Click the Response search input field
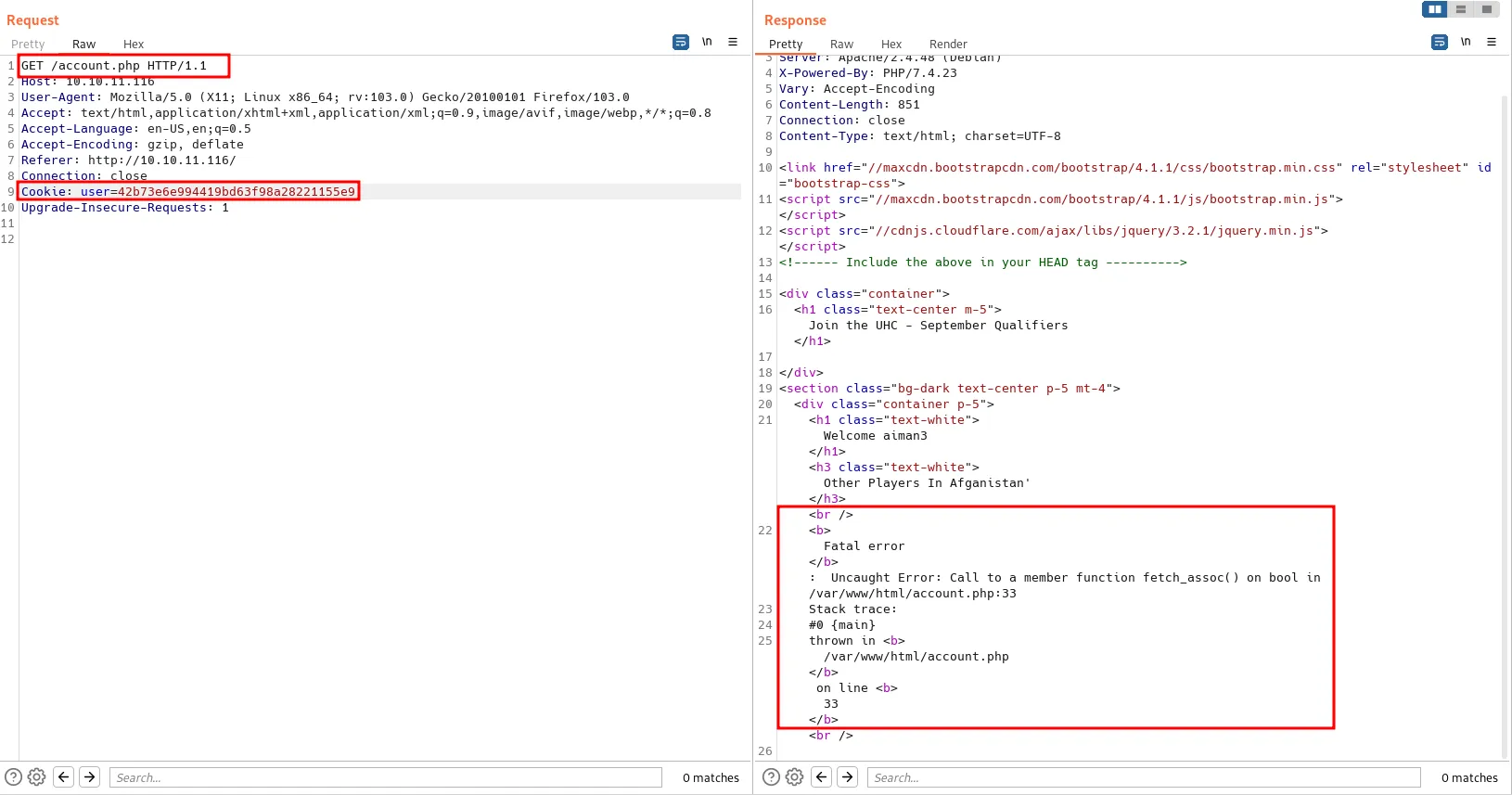This screenshot has width=1512, height=795. tap(1143, 777)
